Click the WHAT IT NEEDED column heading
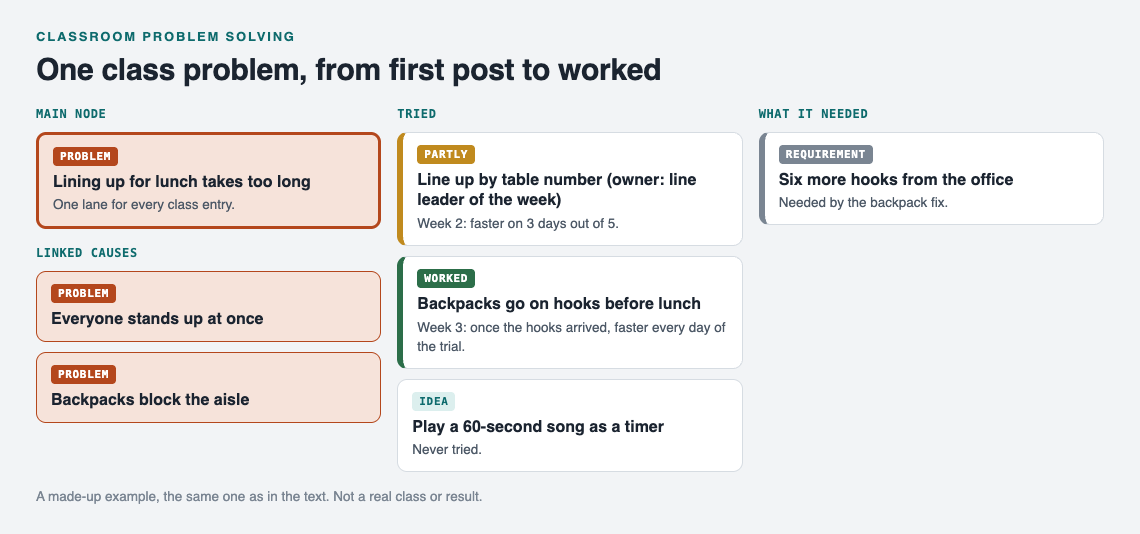Image resolution: width=1140 pixels, height=534 pixels. (813, 113)
